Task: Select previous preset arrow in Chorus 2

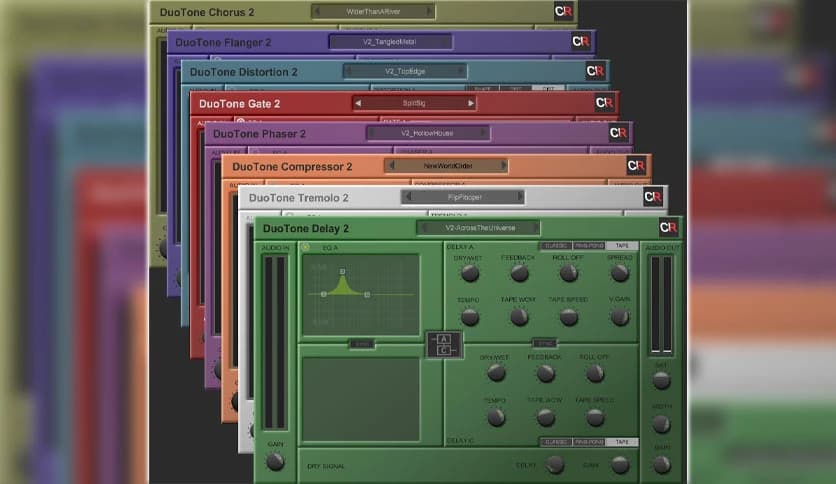Action: click(x=317, y=11)
